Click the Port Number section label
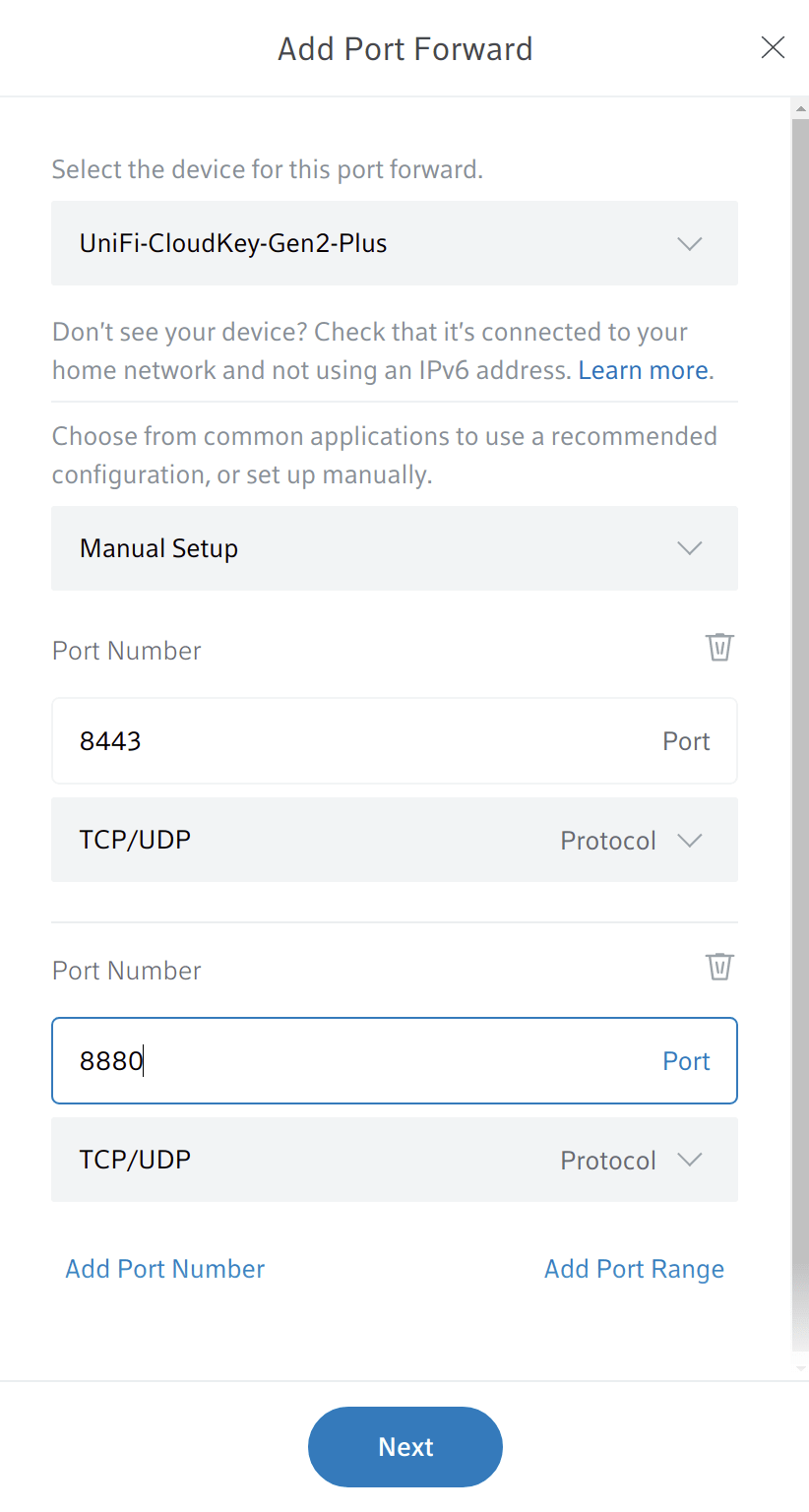 [x=126, y=650]
